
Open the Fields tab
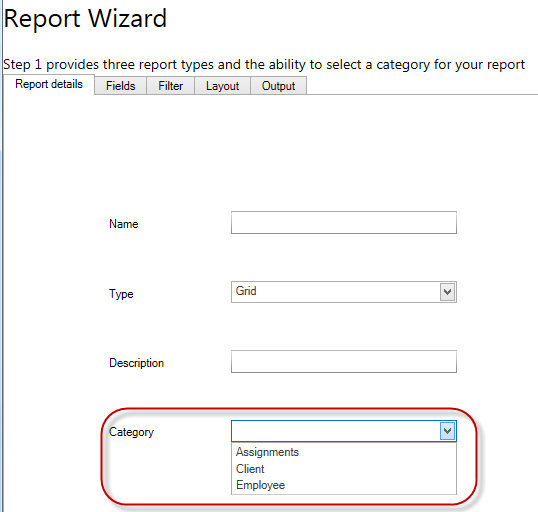tap(120, 85)
